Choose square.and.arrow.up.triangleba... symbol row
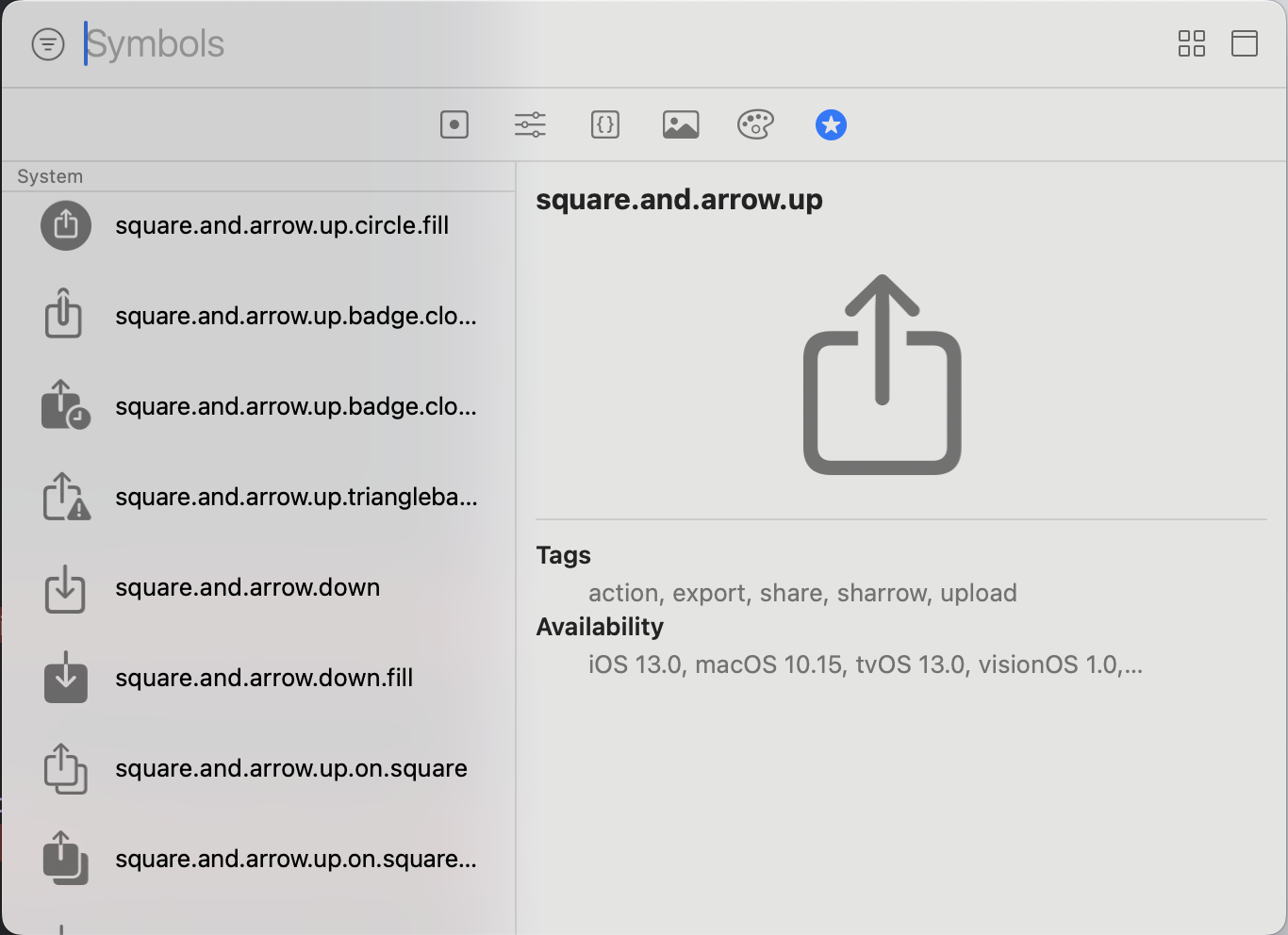 point(259,497)
